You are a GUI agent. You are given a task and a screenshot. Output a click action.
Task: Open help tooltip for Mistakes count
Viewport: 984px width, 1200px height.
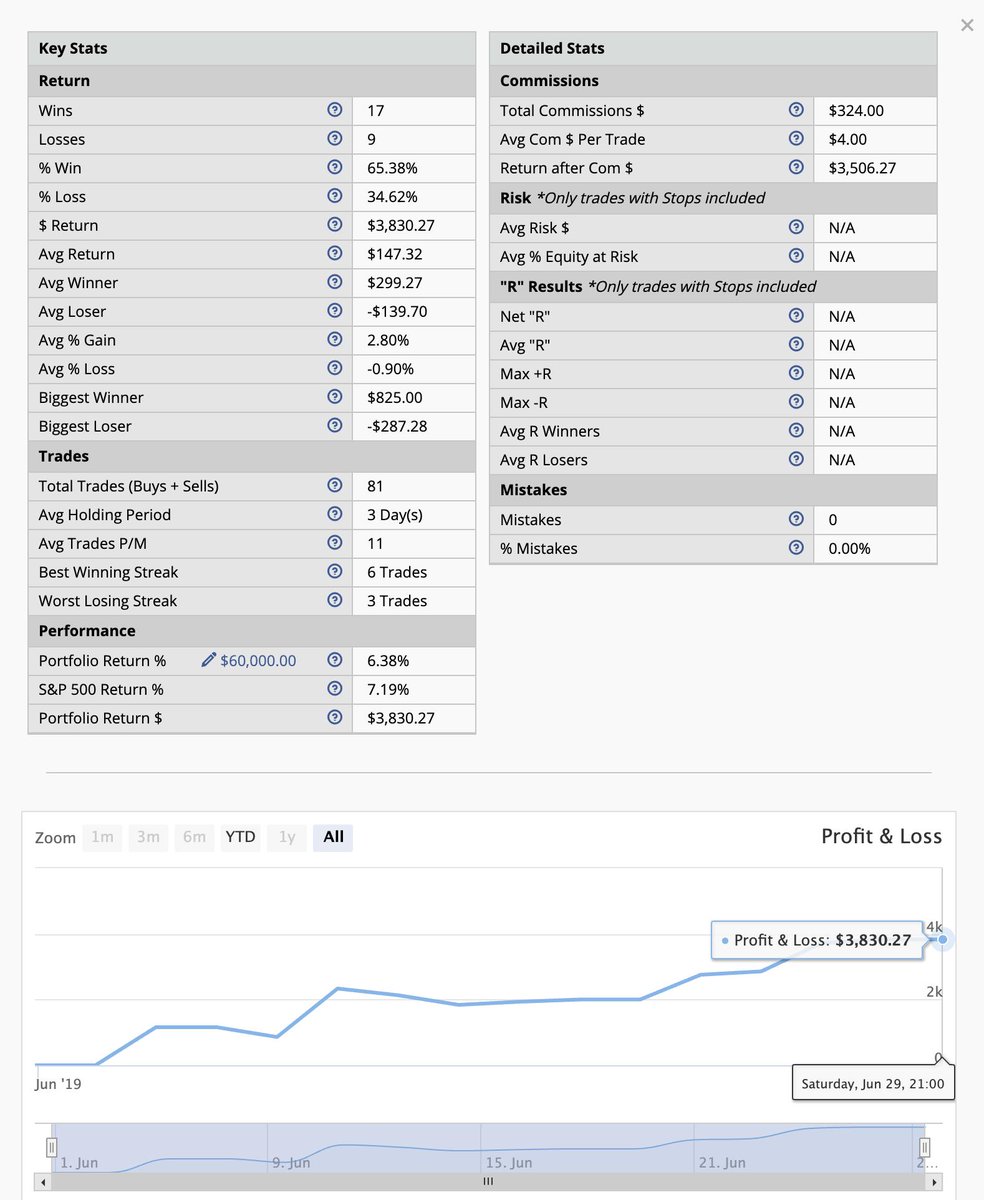click(x=796, y=519)
